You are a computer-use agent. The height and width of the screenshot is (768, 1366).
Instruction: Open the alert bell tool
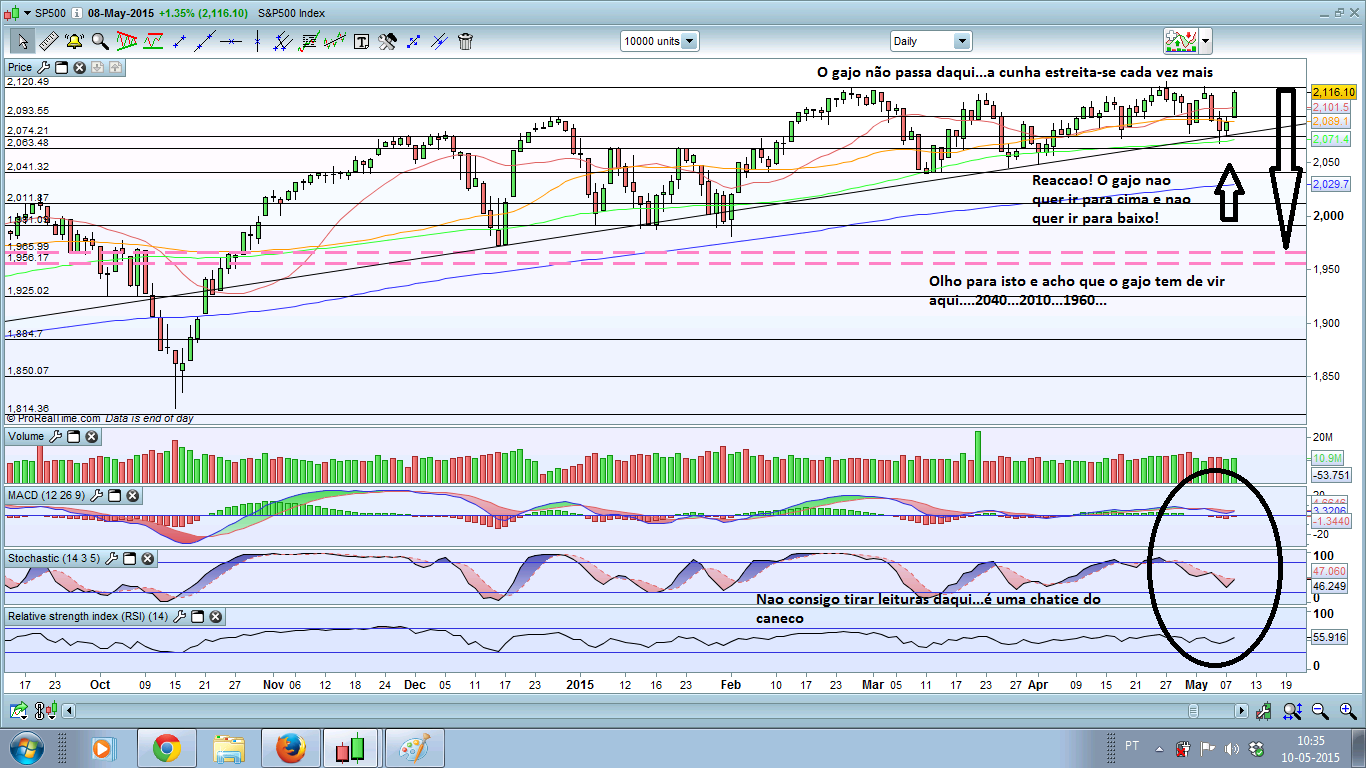74,41
